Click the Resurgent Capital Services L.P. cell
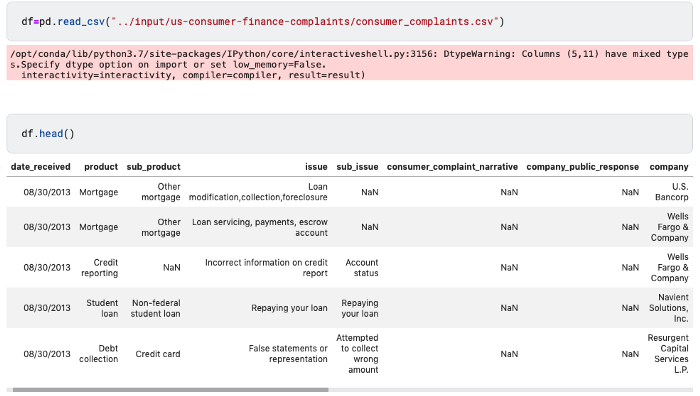 [x=668, y=354]
